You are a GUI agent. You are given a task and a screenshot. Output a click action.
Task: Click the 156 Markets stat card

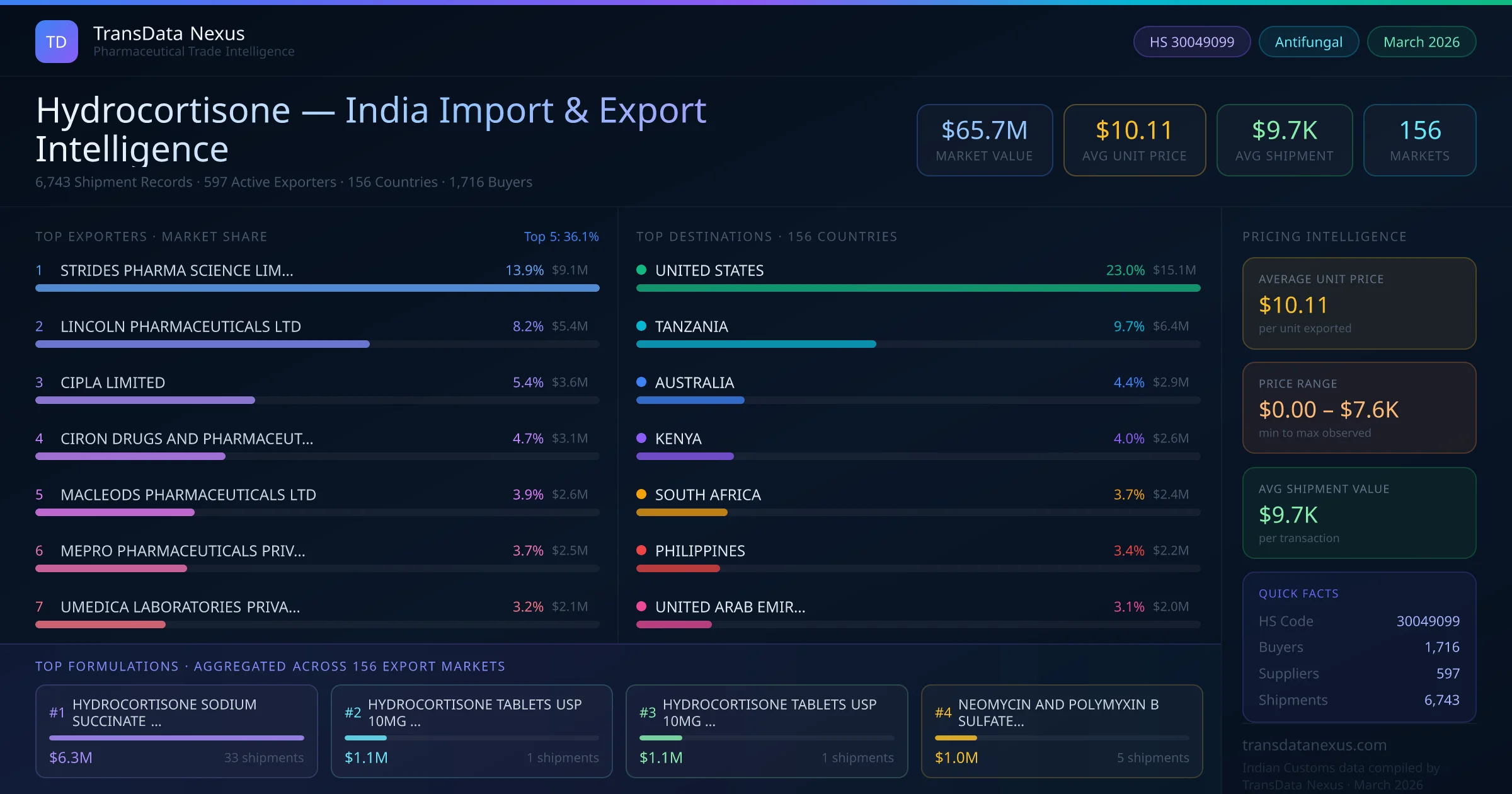tap(1419, 140)
